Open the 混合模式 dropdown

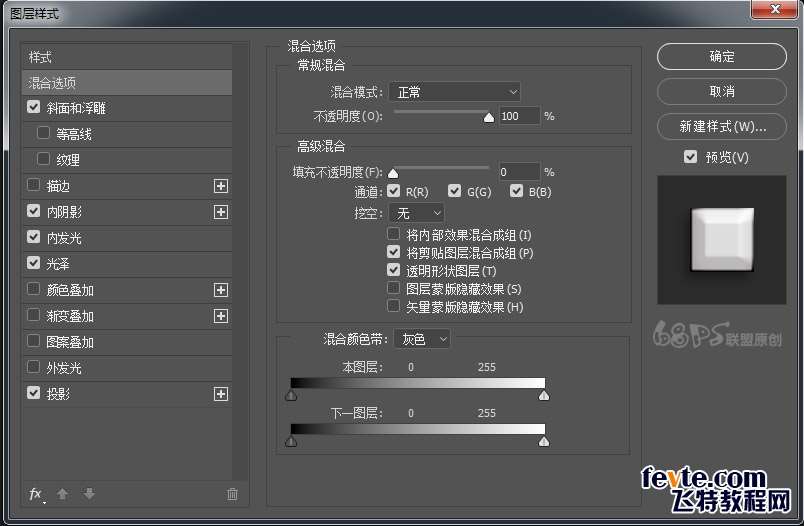point(454,92)
